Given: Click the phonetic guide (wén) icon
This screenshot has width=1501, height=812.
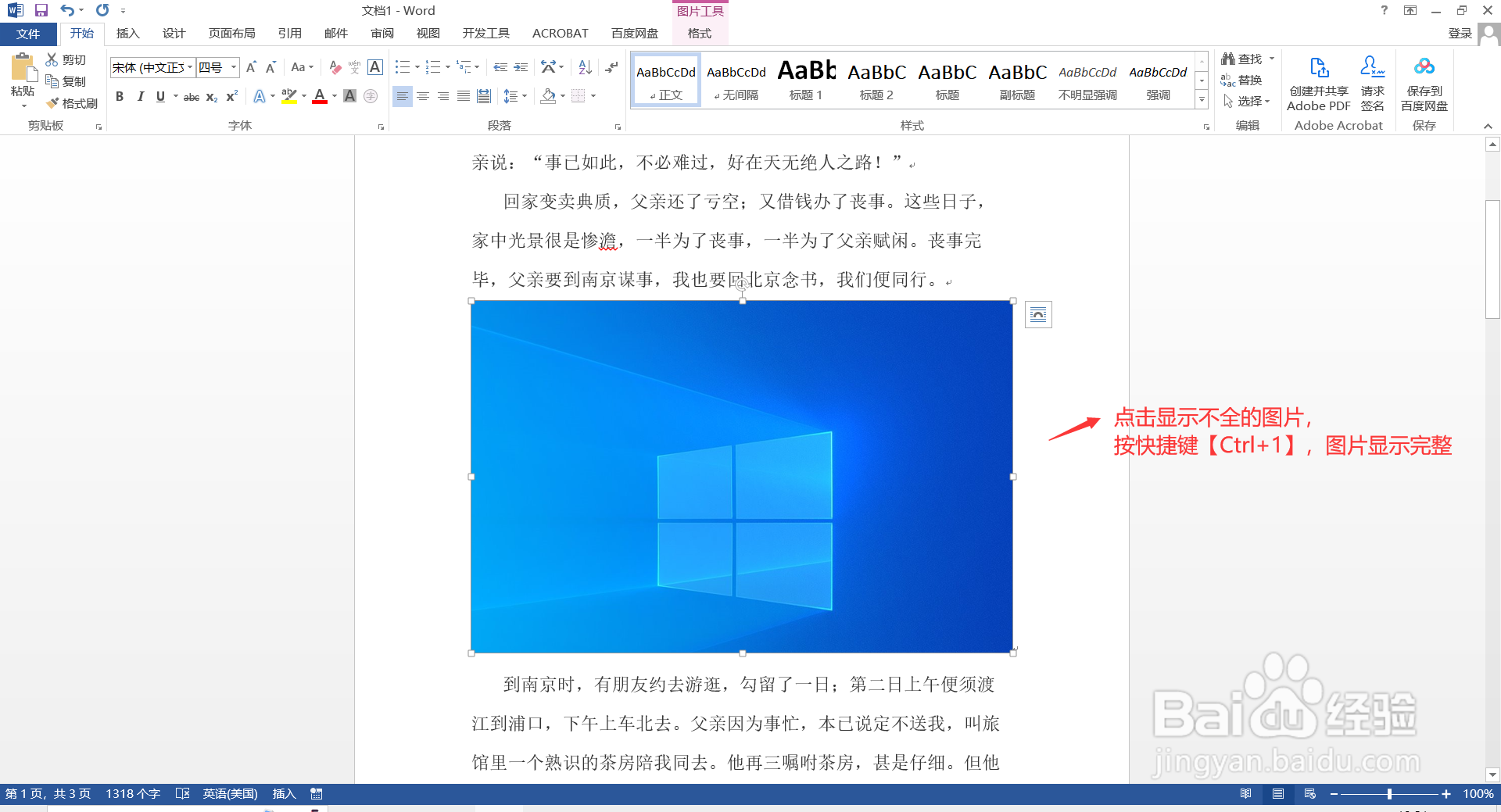Looking at the screenshot, I should coord(355,67).
